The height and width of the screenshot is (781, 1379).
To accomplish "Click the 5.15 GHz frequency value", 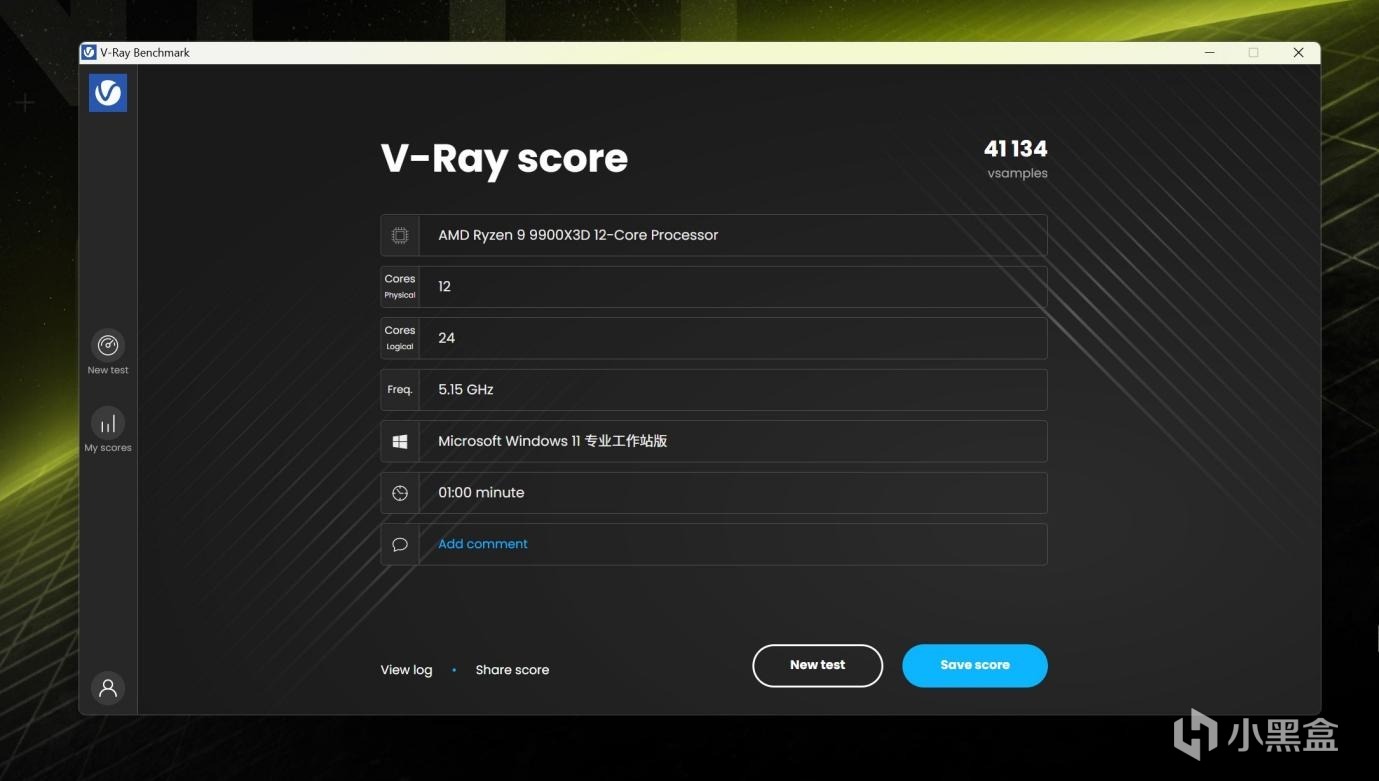I will (466, 390).
